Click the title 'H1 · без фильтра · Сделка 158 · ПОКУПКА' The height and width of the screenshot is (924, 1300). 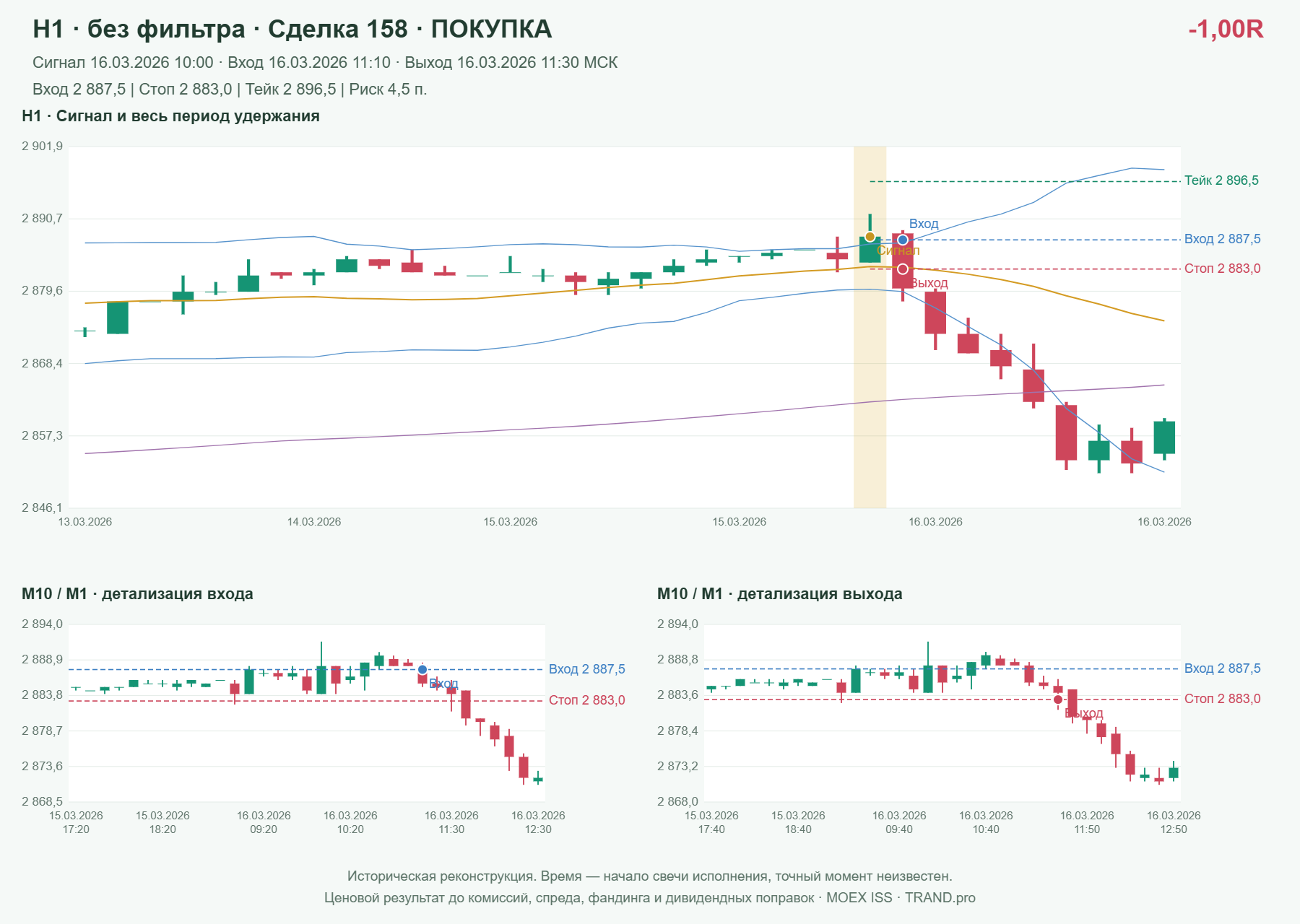pyautogui.click(x=292, y=29)
